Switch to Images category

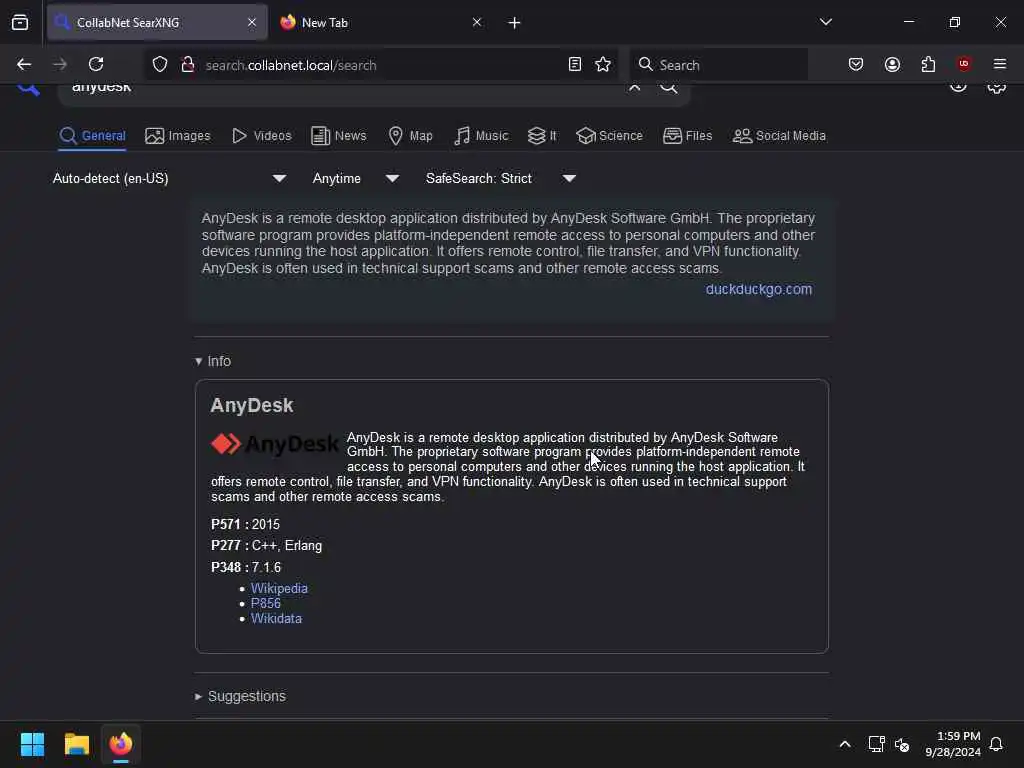click(178, 136)
